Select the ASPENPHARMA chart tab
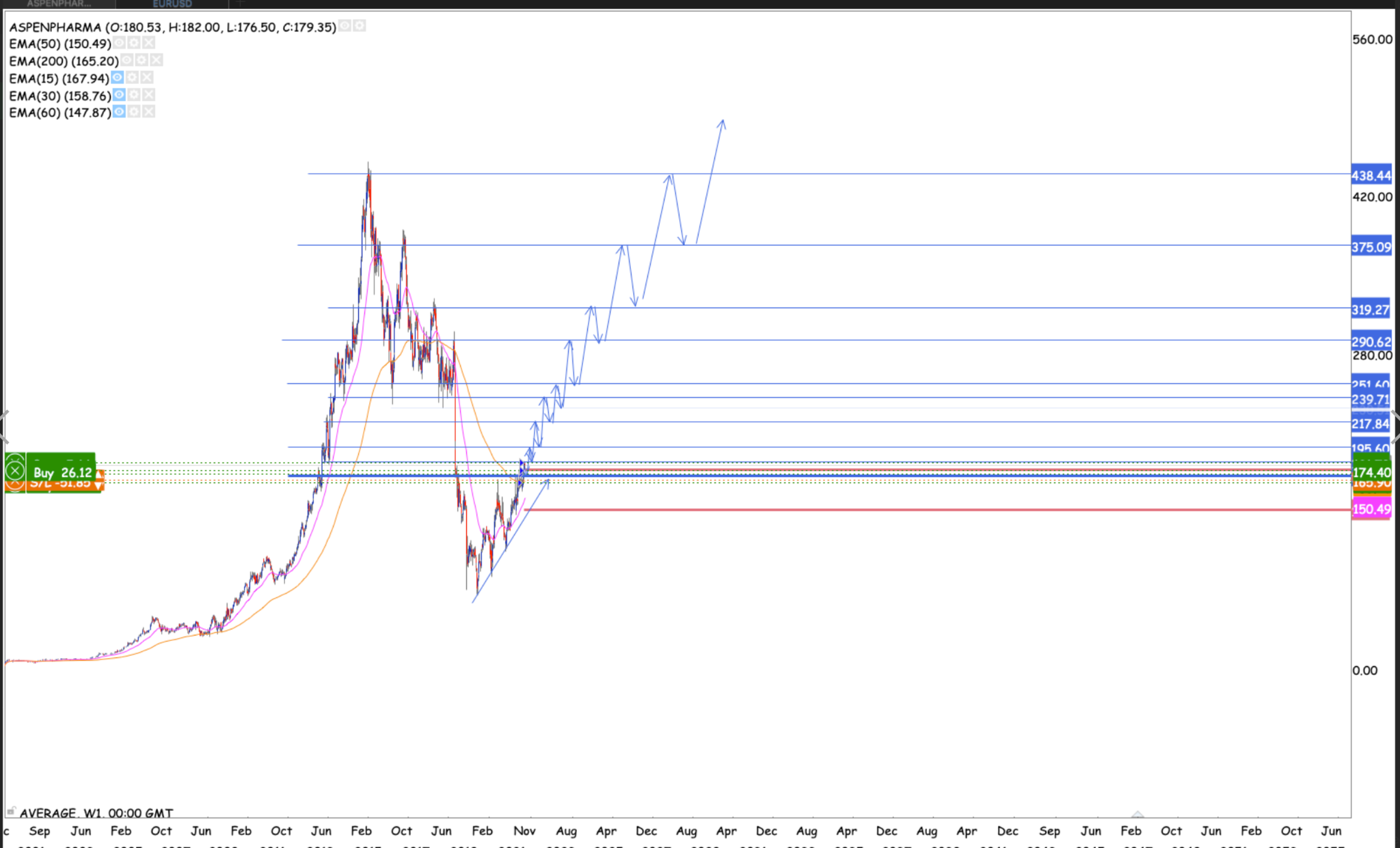1400x848 pixels. tap(59, 4)
